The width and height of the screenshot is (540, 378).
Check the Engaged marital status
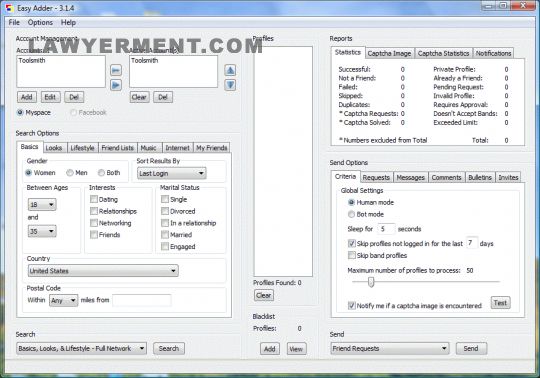[x=165, y=246]
